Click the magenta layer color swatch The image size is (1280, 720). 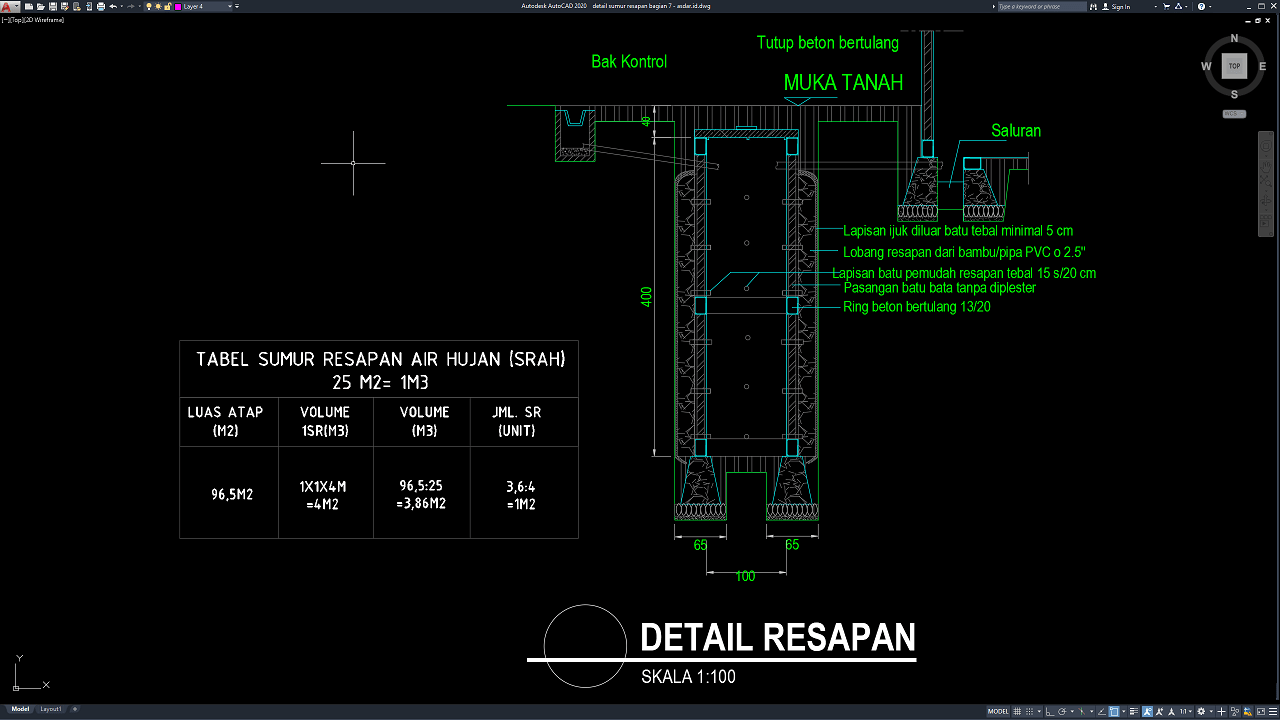click(178, 6)
